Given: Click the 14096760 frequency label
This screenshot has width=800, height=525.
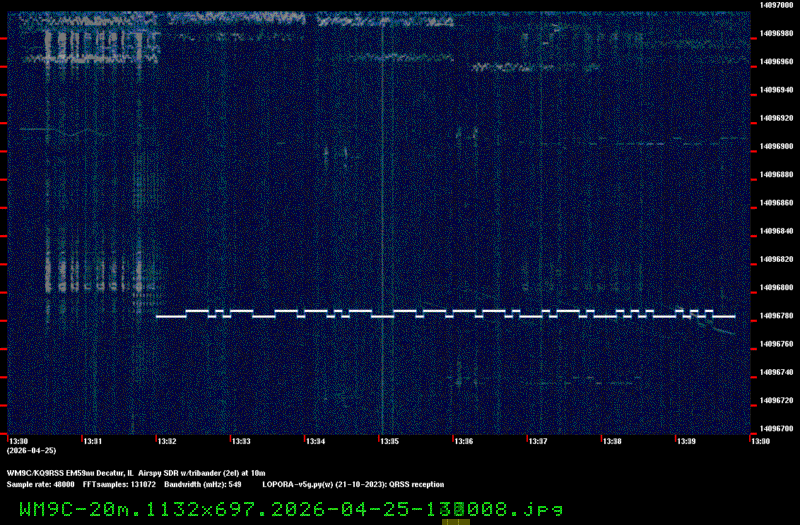Looking at the screenshot, I should (x=776, y=344).
